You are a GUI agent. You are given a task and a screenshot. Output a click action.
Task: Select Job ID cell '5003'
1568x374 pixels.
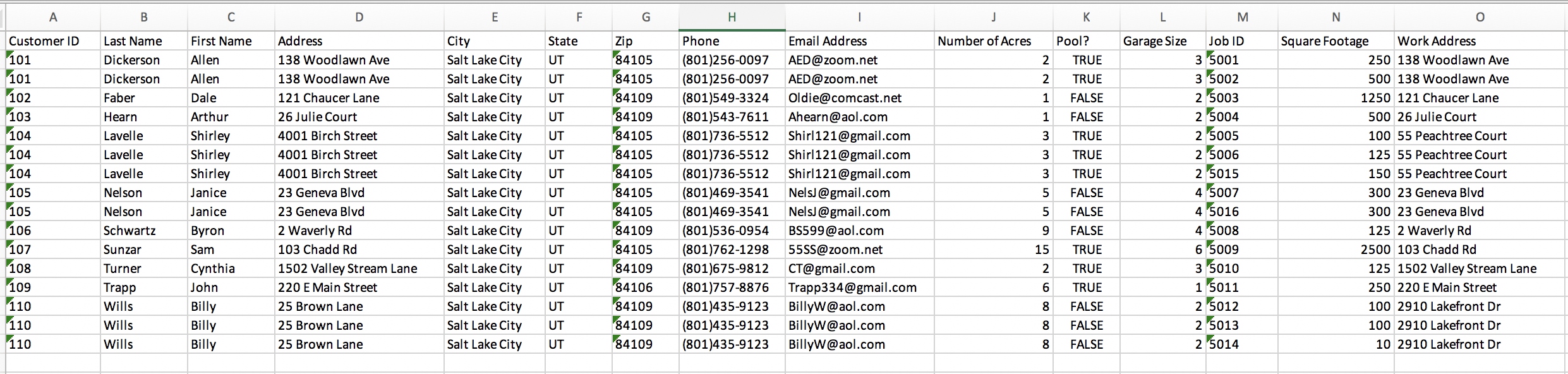pyautogui.click(x=1242, y=98)
